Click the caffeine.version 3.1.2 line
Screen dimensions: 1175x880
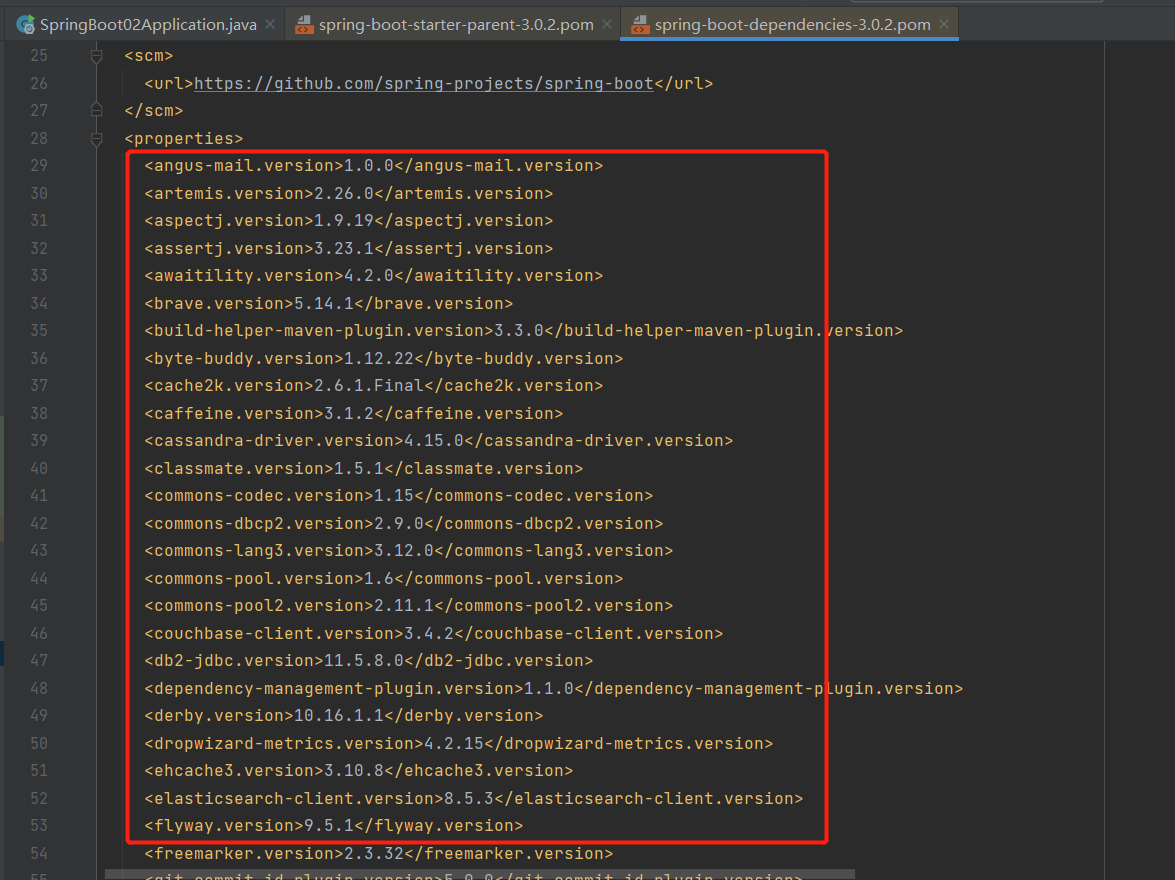tap(354, 413)
